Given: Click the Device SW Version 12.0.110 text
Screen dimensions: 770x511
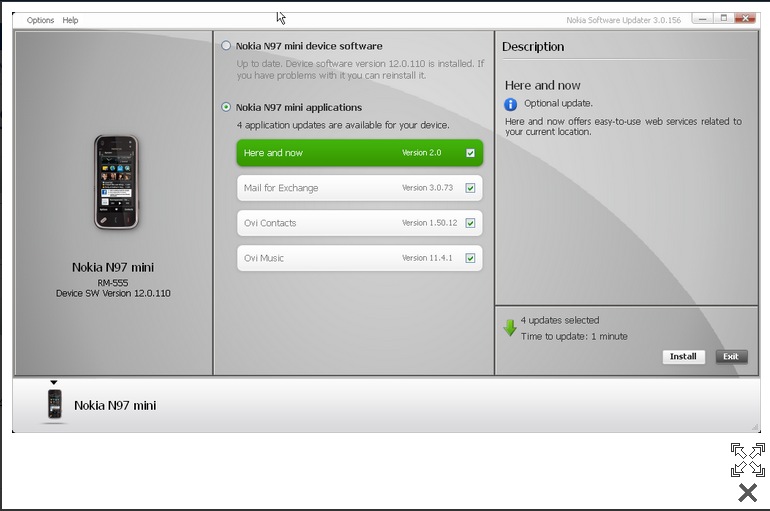Looking at the screenshot, I should (113, 293).
